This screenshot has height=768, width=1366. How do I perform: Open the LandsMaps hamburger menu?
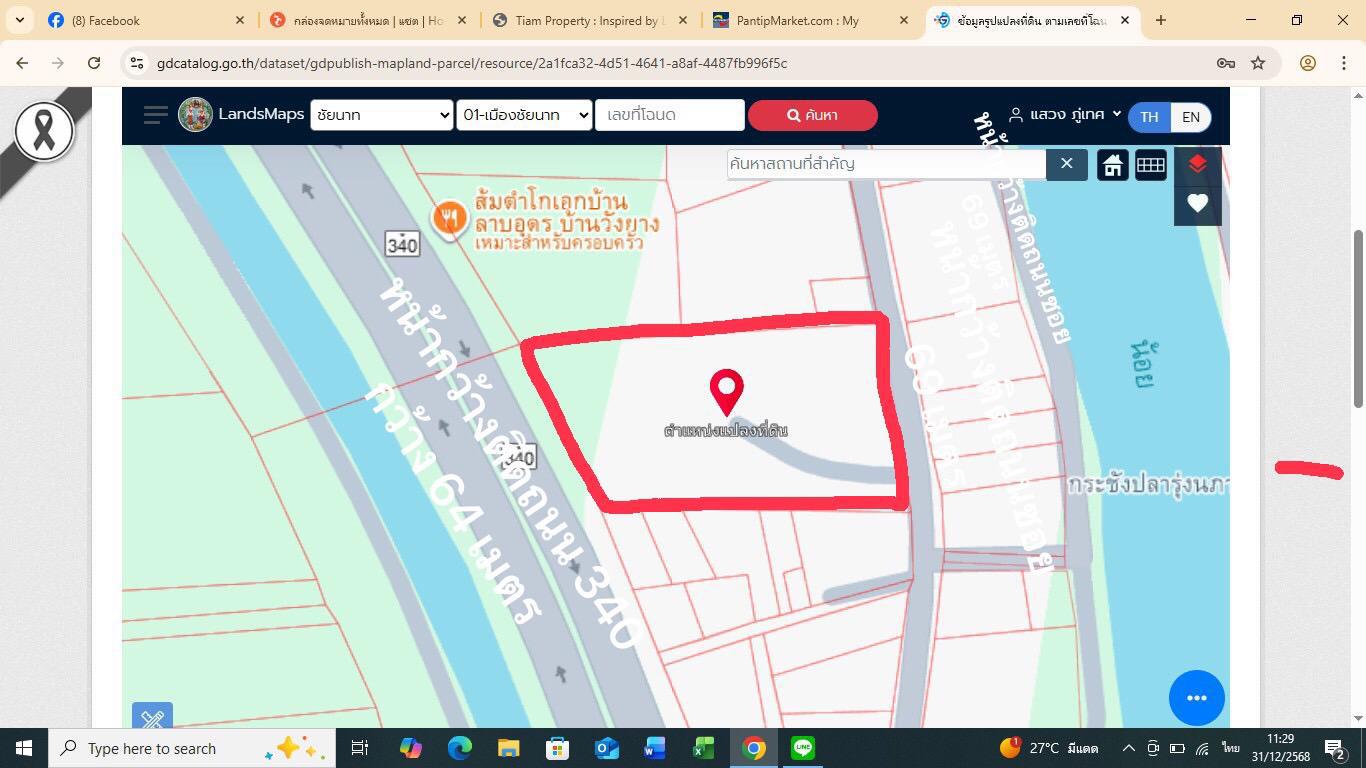click(155, 115)
